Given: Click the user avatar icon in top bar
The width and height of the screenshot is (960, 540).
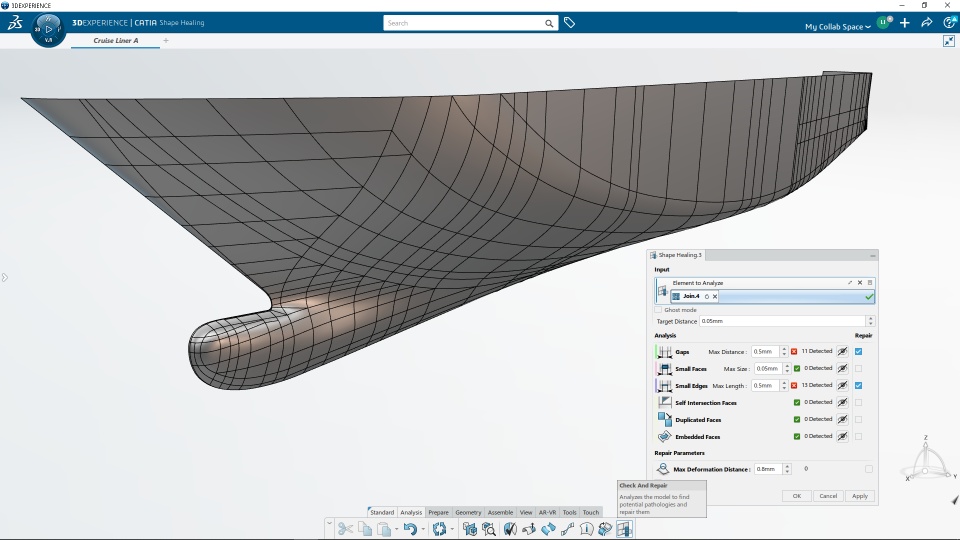Looking at the screenshot, I should [x=884, y=23].
